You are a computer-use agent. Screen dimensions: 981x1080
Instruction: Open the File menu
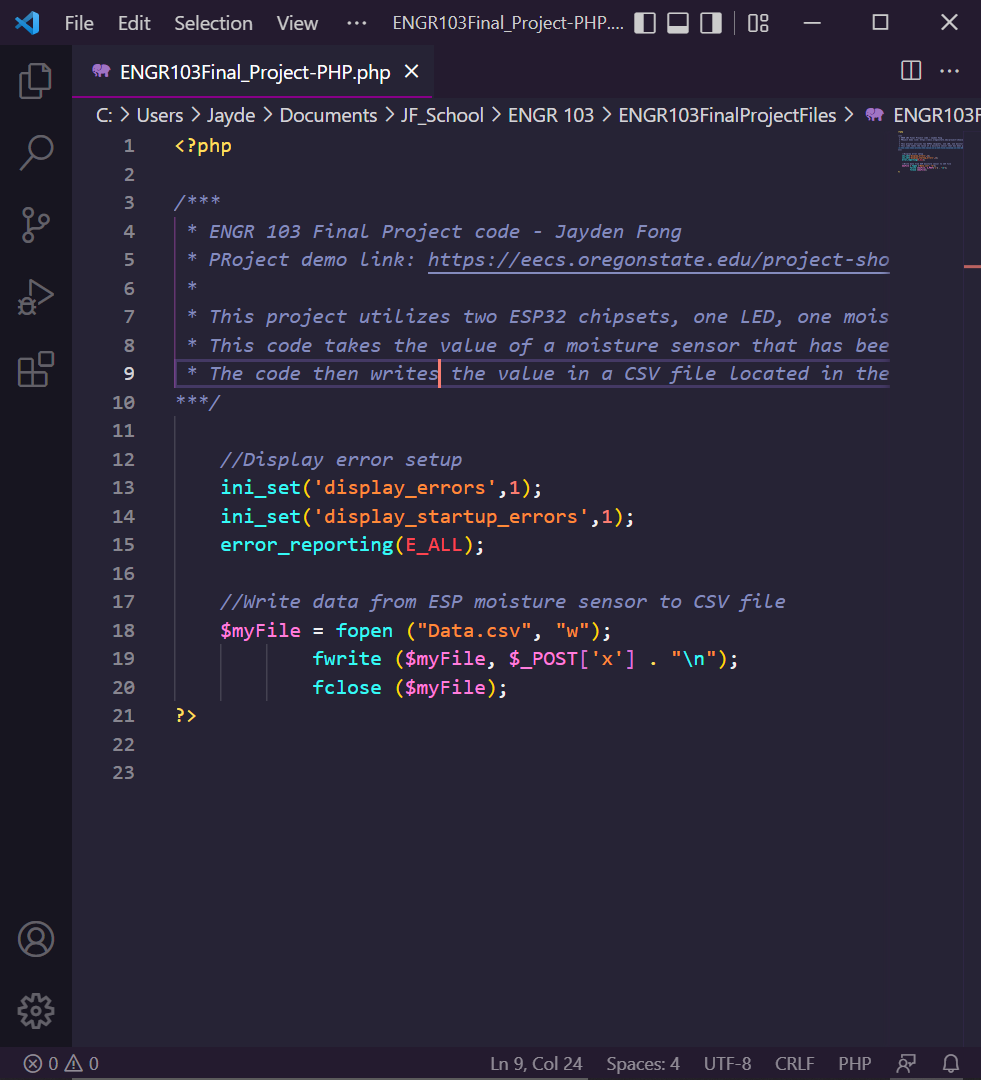[x=79, y=23]
